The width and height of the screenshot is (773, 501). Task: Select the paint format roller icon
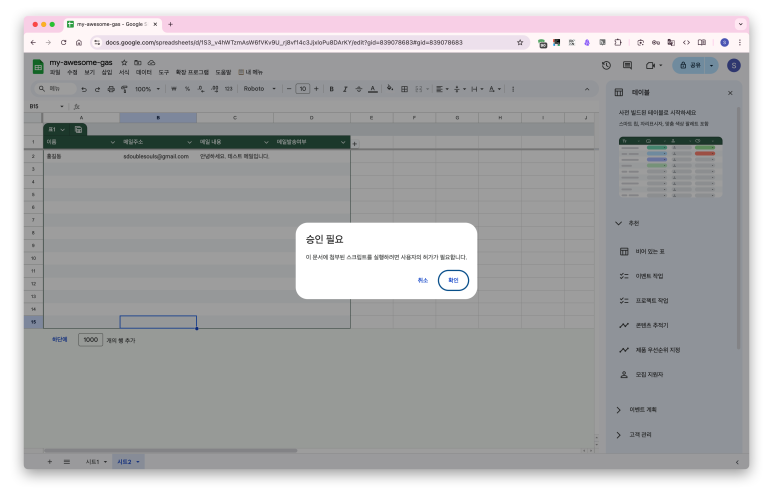[124, 88]
